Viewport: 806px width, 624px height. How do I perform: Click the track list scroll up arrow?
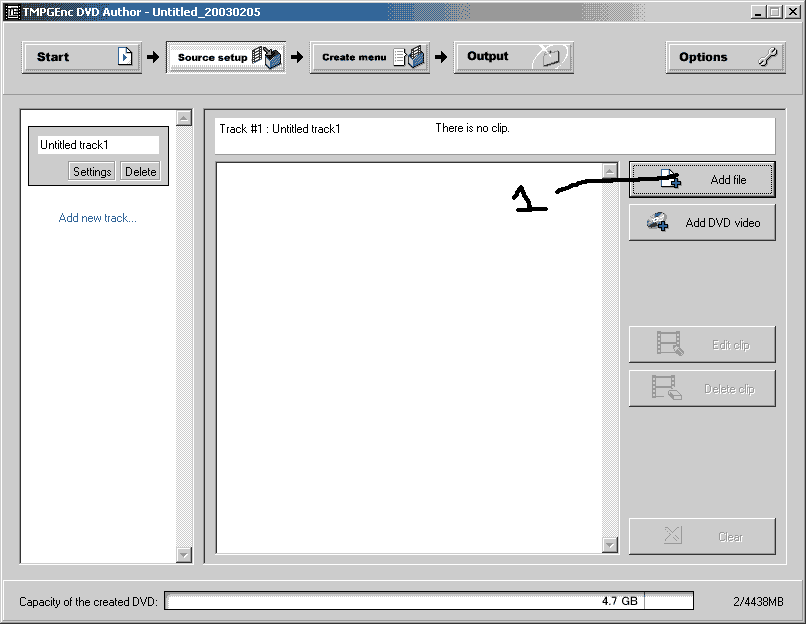coord(184,118)
